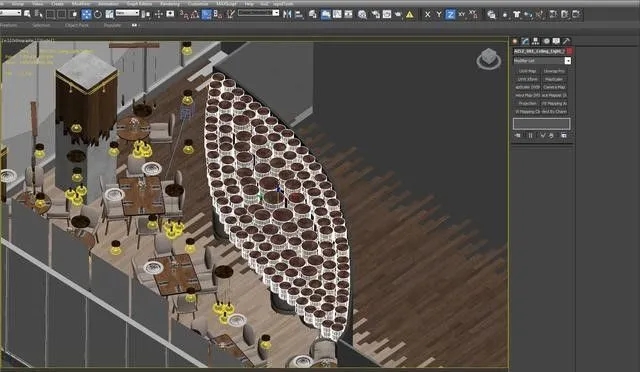This screenshot has width=640, height=372.
Task: Activate the Select and Move tool
Action: tap(86, 15)
